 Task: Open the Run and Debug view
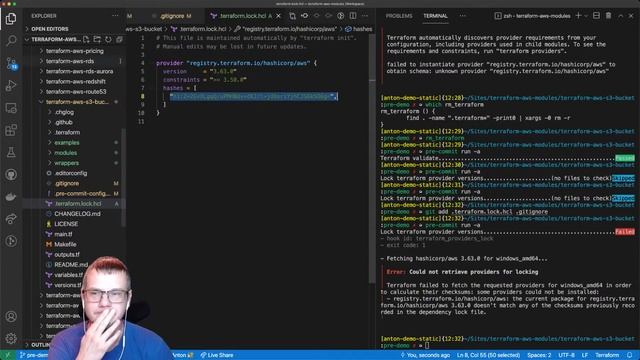tap(11, 85)
